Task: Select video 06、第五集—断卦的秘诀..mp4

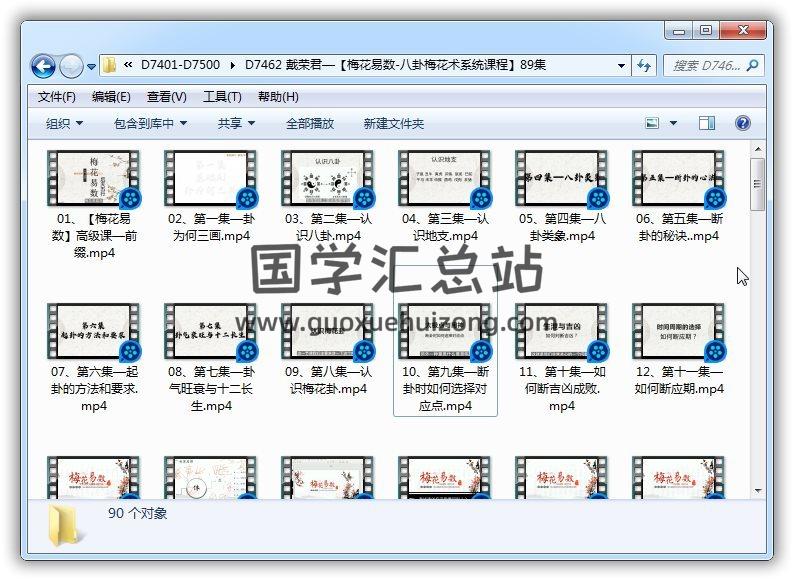Action: coord(679,197)
